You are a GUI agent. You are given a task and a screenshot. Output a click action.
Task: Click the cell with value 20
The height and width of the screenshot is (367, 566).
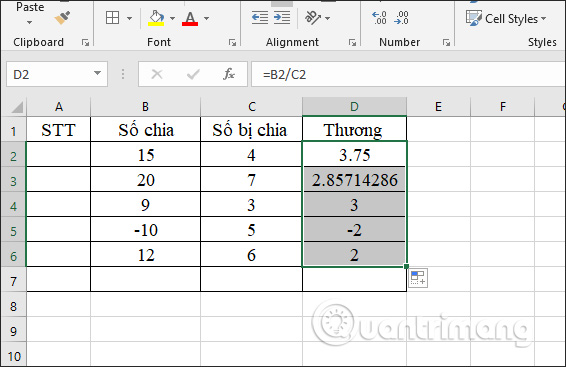145,180
